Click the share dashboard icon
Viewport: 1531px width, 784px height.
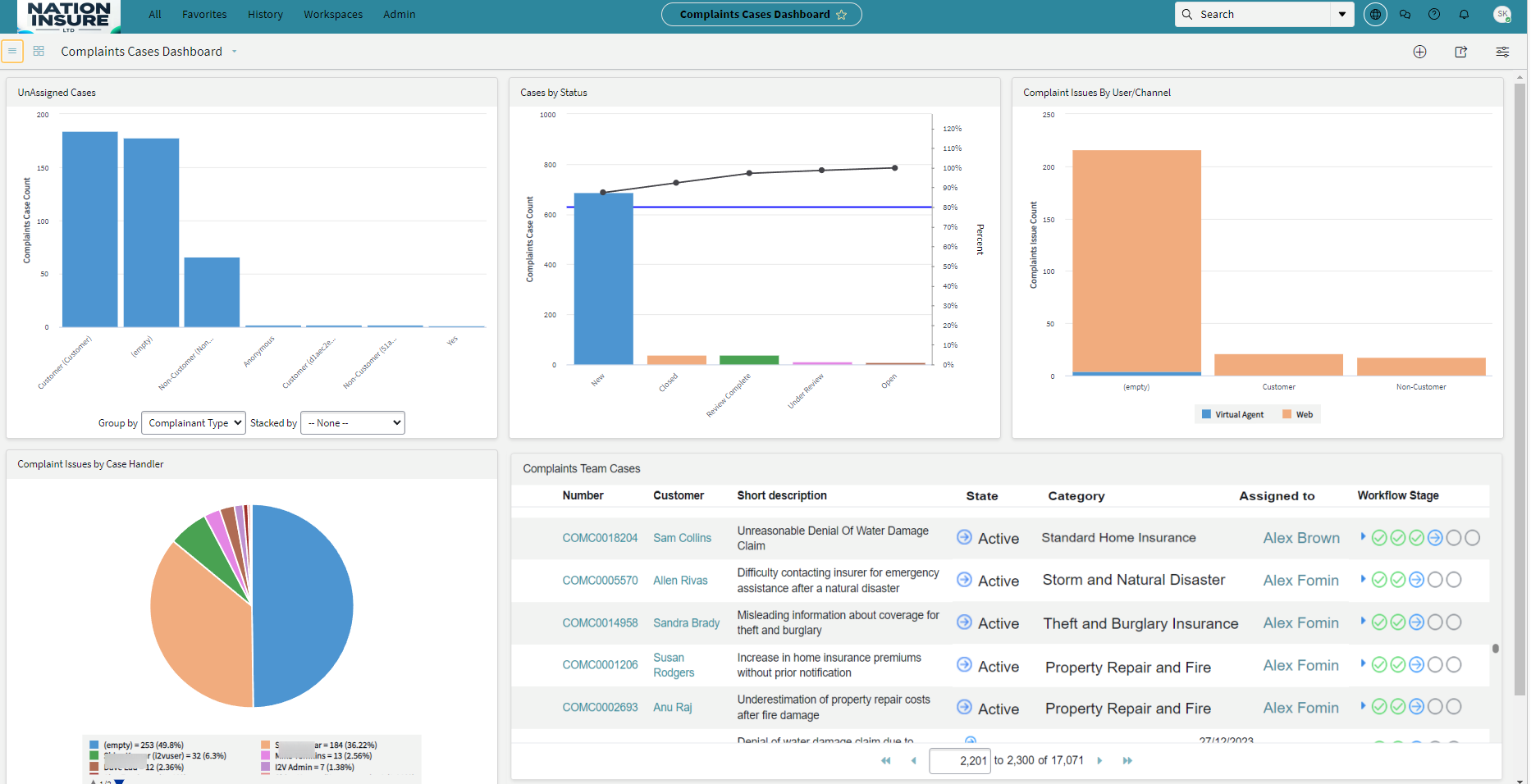[1461, 52]
